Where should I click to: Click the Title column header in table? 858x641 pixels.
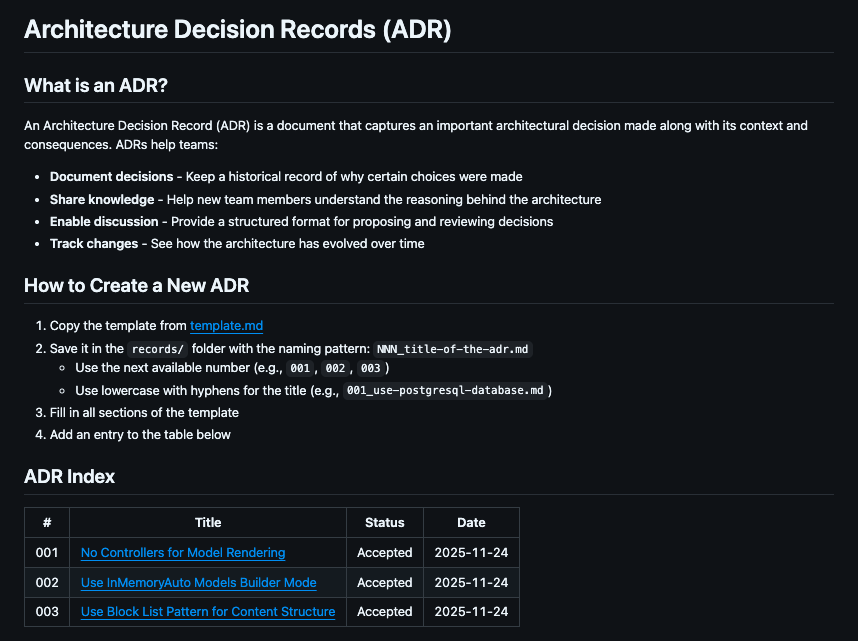[x=208, y=523]
